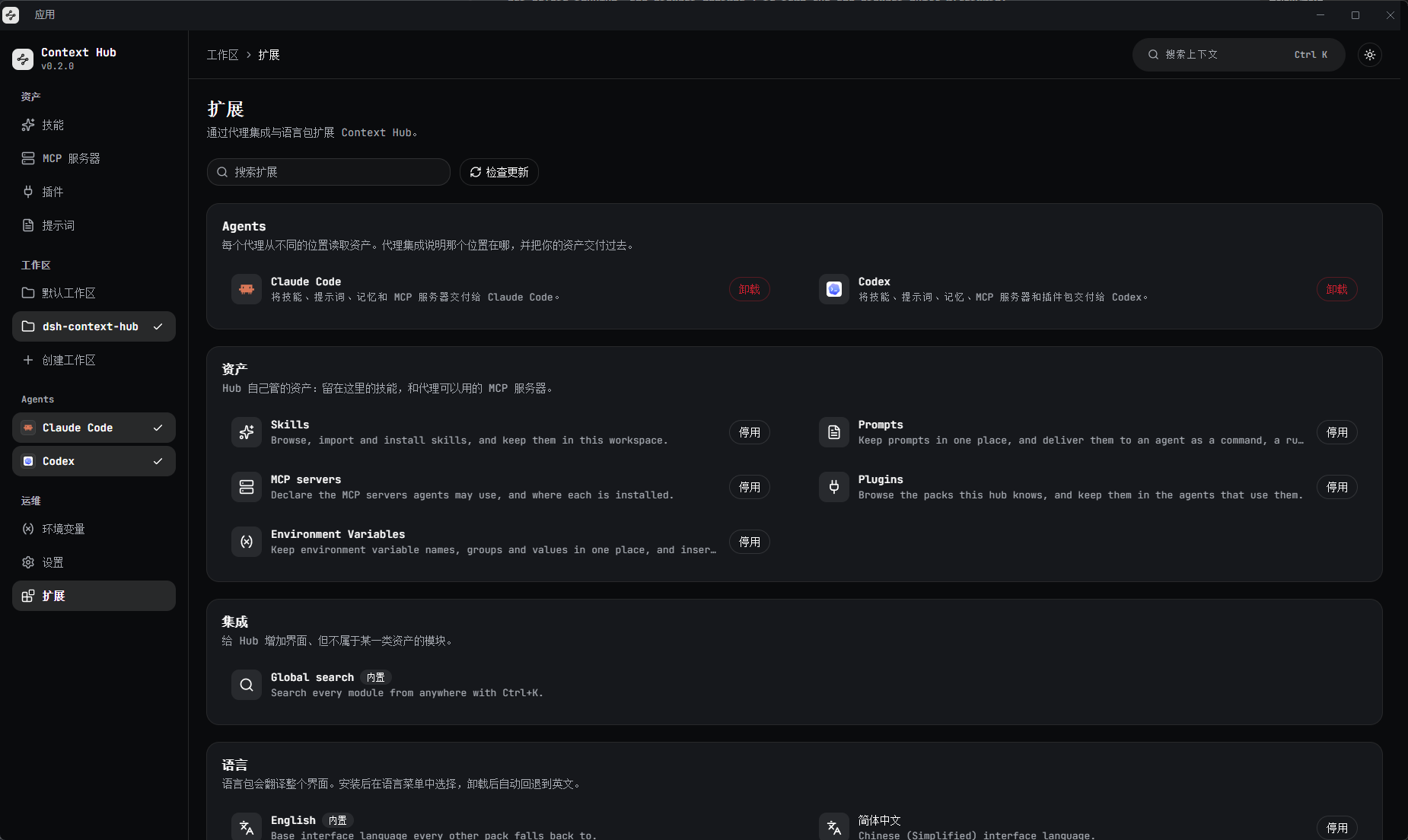Click the MCP servers icon in 资产
Screen dimensions: 1408x840
click(247, 487)
